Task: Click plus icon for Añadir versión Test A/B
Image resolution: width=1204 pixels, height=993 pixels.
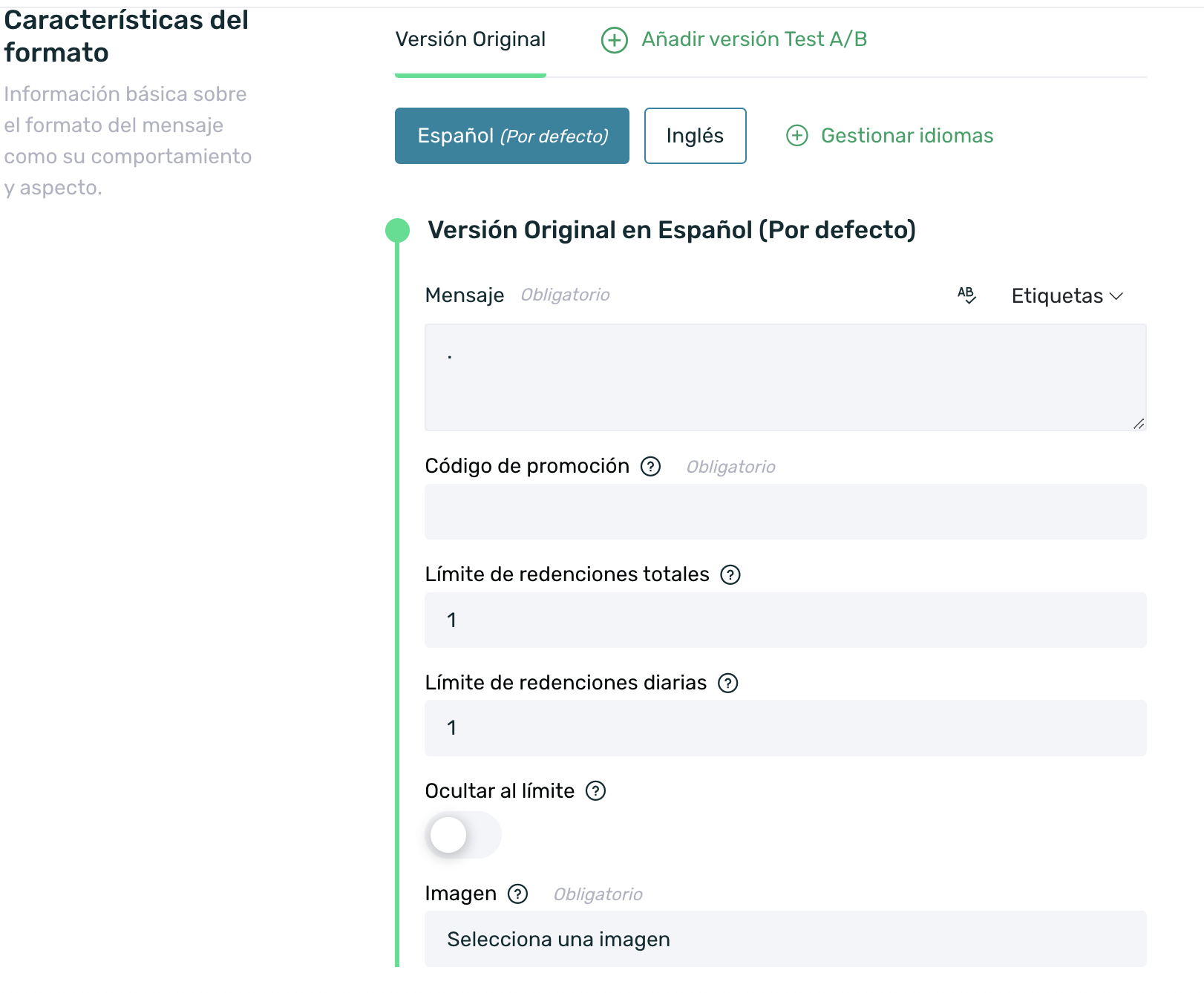Action: tap(615, 39)
